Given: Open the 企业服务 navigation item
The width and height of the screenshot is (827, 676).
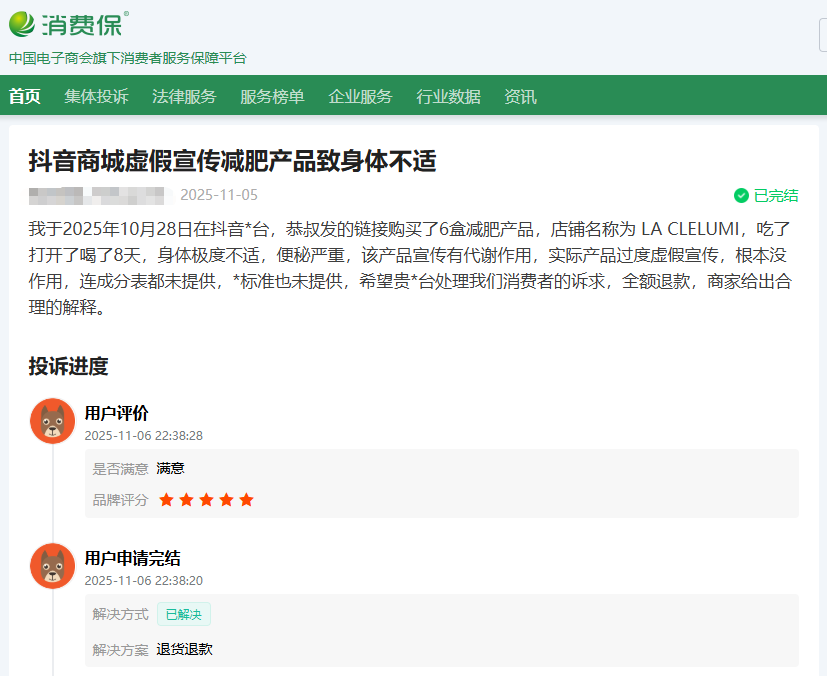Looking at the screenshot, I should click(x=360, y=97).
